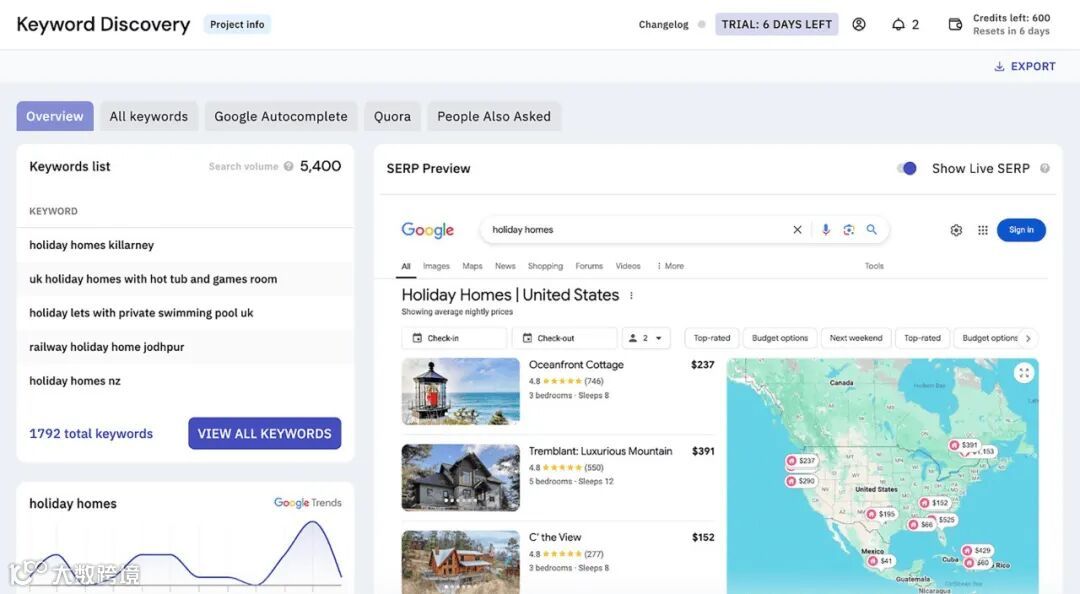Click the credits wallet icon
Viewport: 1080px width, 594px height.
[955, 24]
